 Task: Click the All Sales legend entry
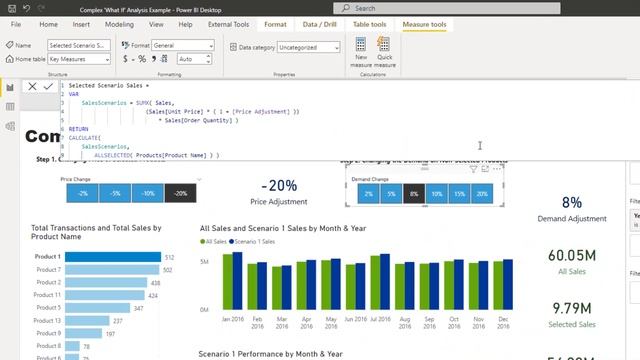(x=213, y=242)
